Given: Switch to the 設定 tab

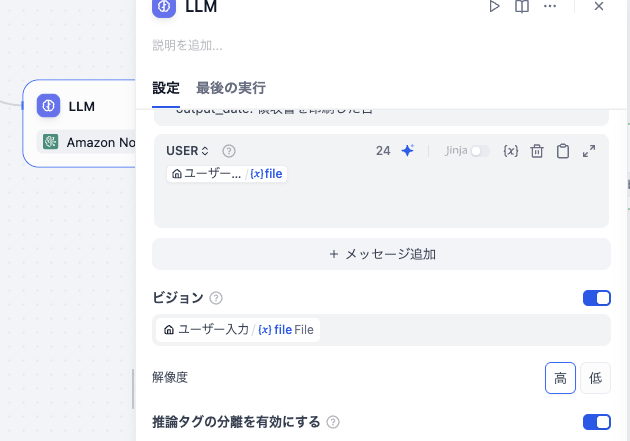Looking at the screenshot, I should click(x=166, y=88).
